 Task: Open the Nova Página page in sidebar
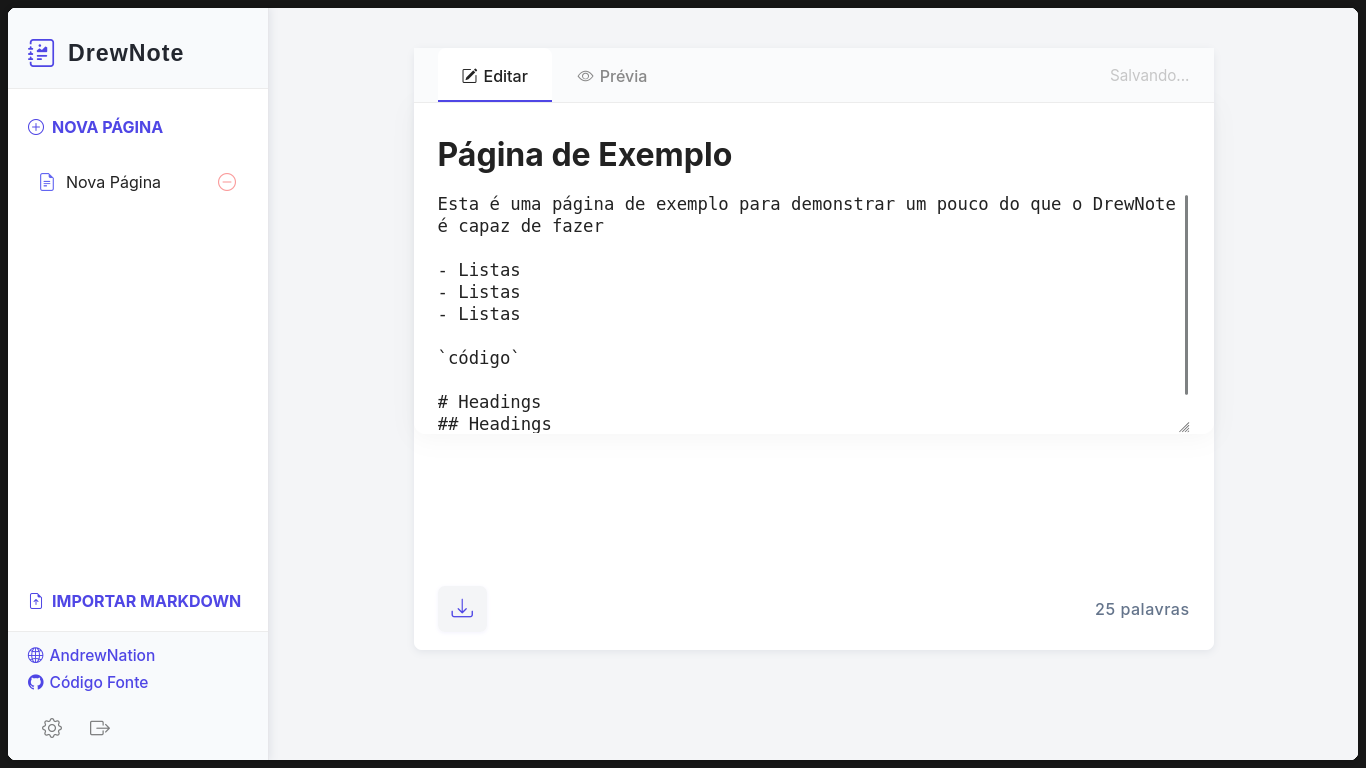[113, 182]
